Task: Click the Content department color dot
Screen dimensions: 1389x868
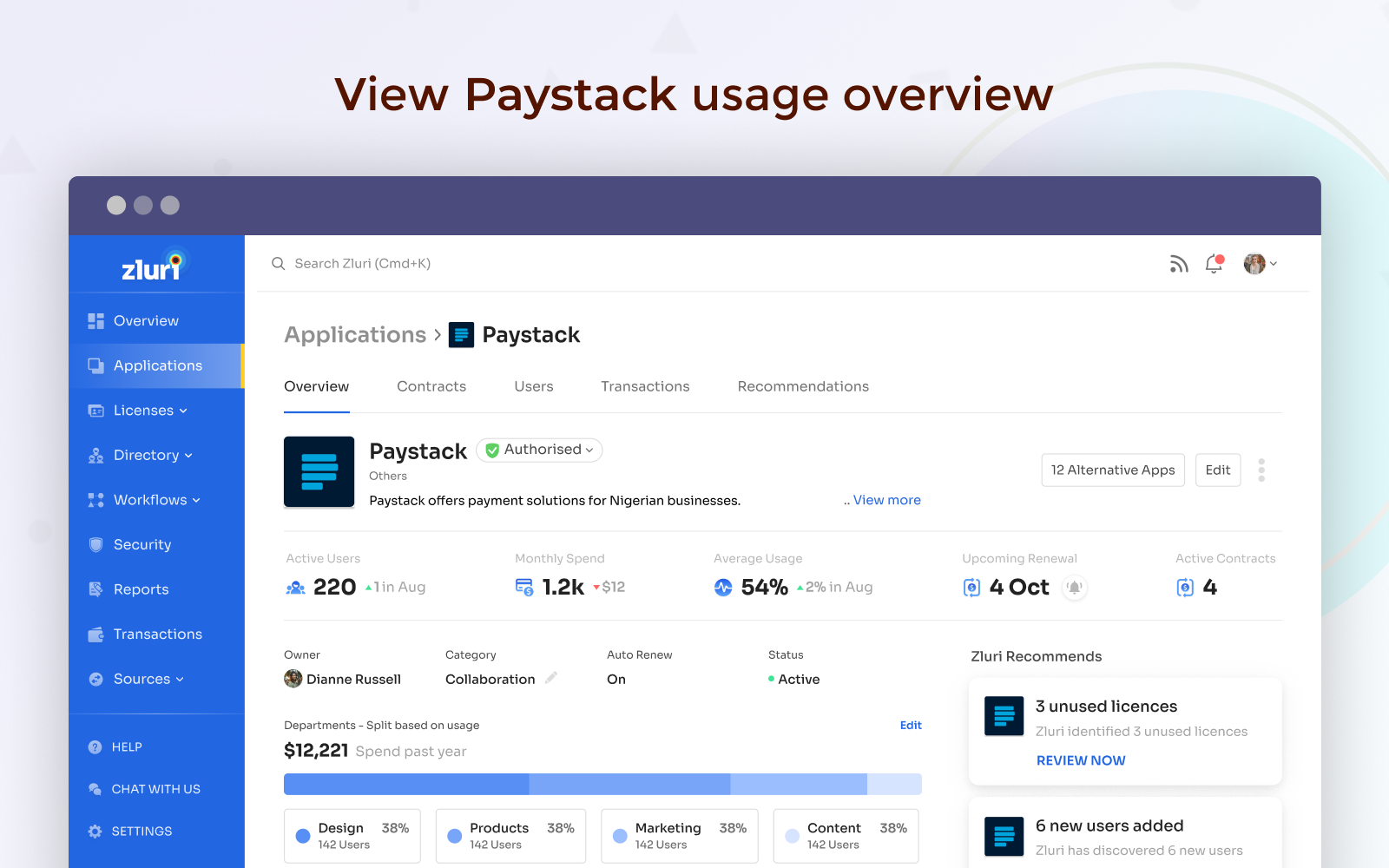Action: (x=792, y=836)
